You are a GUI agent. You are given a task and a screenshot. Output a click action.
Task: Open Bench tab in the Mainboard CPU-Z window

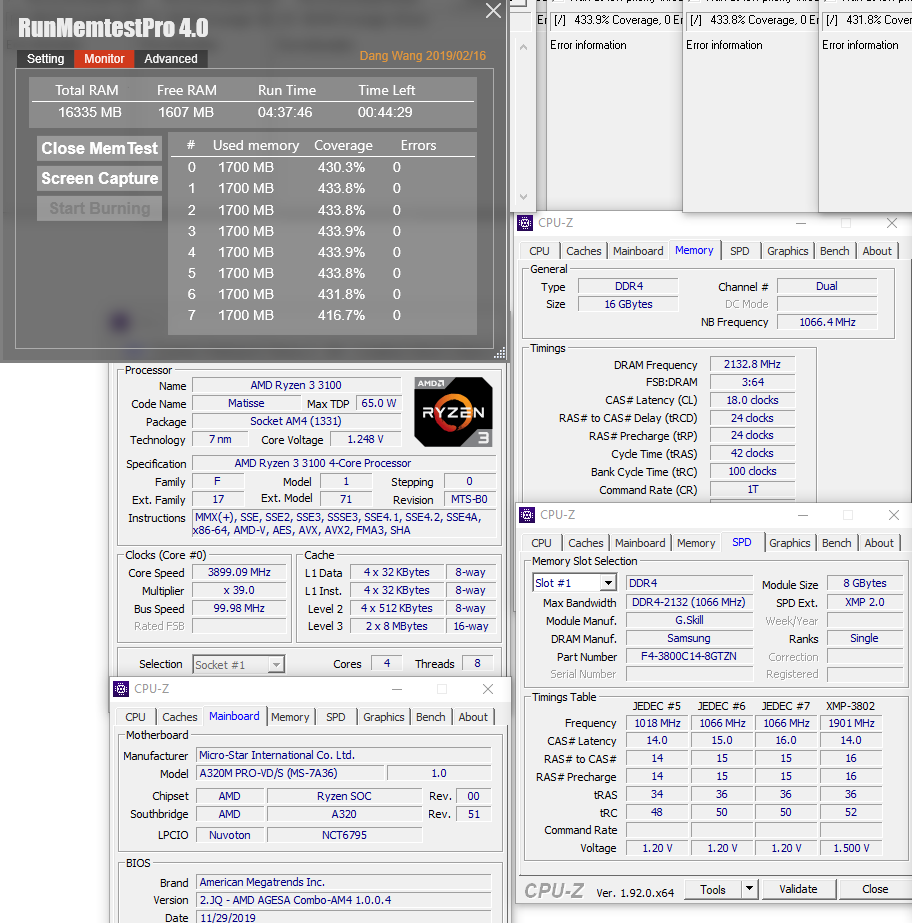(x=431, y=717)
